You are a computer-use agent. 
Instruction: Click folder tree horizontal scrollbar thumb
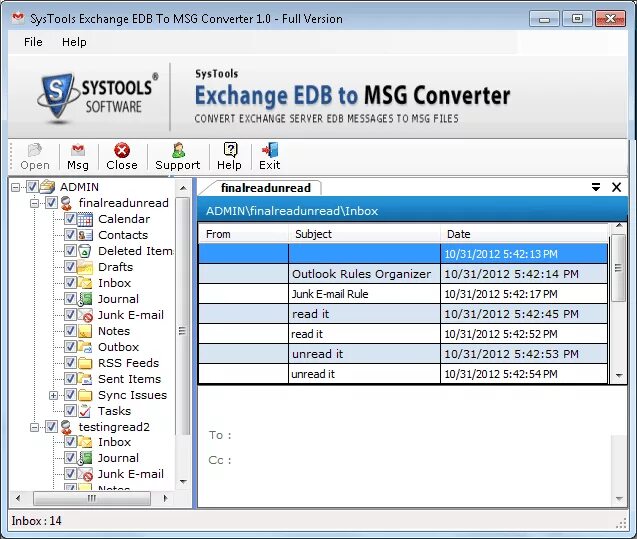92,498
